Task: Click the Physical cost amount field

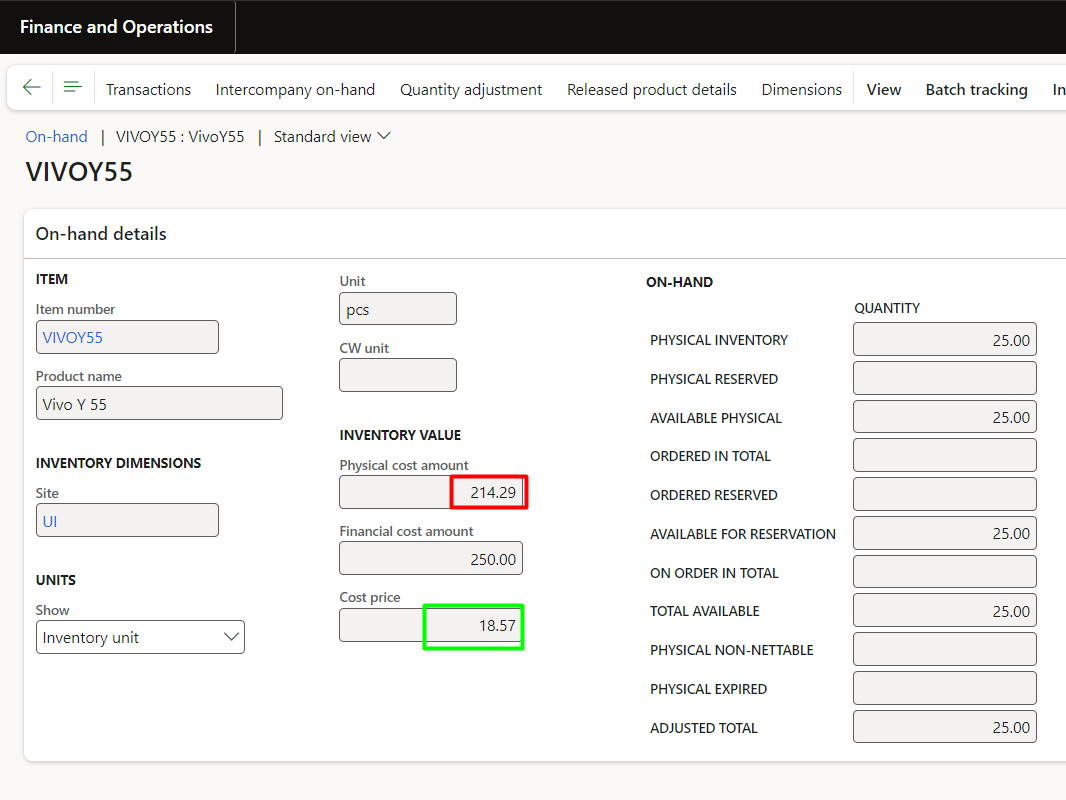Action: pos(431,493)
